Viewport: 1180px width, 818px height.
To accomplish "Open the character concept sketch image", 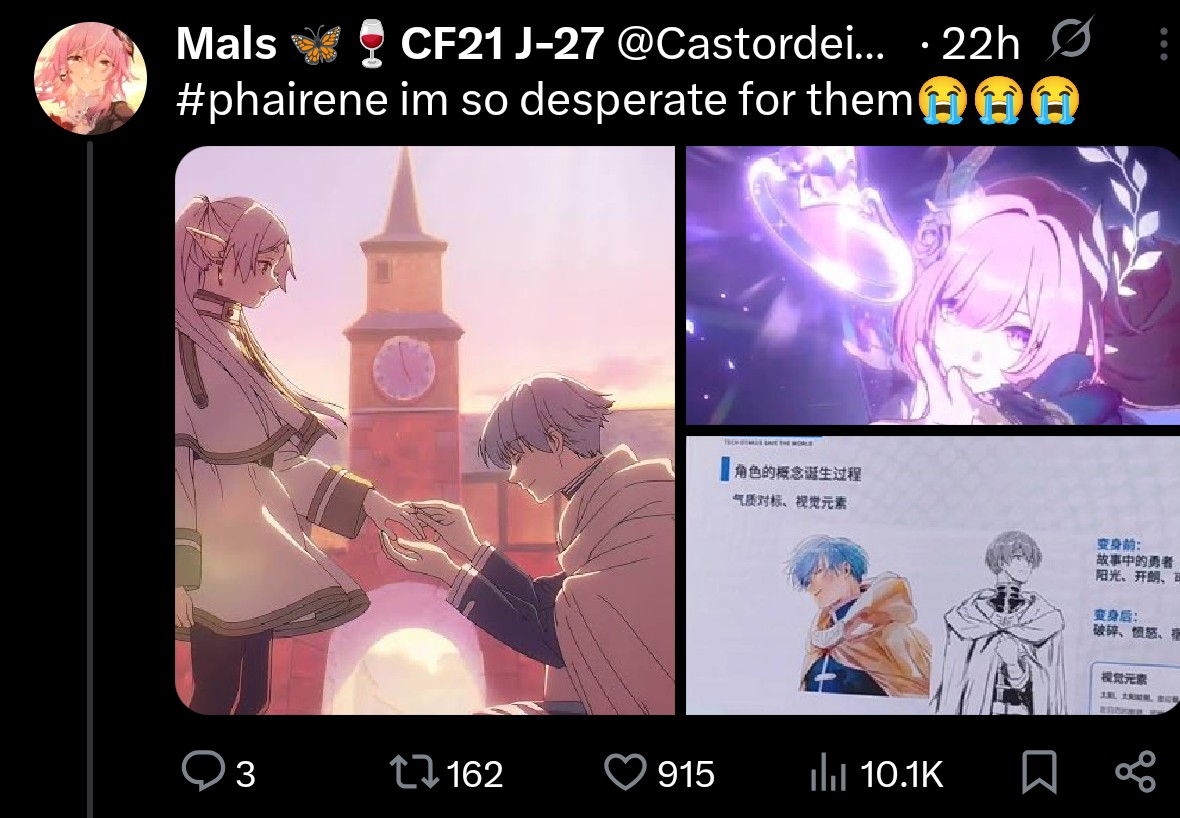I will (x=933, y=576).
